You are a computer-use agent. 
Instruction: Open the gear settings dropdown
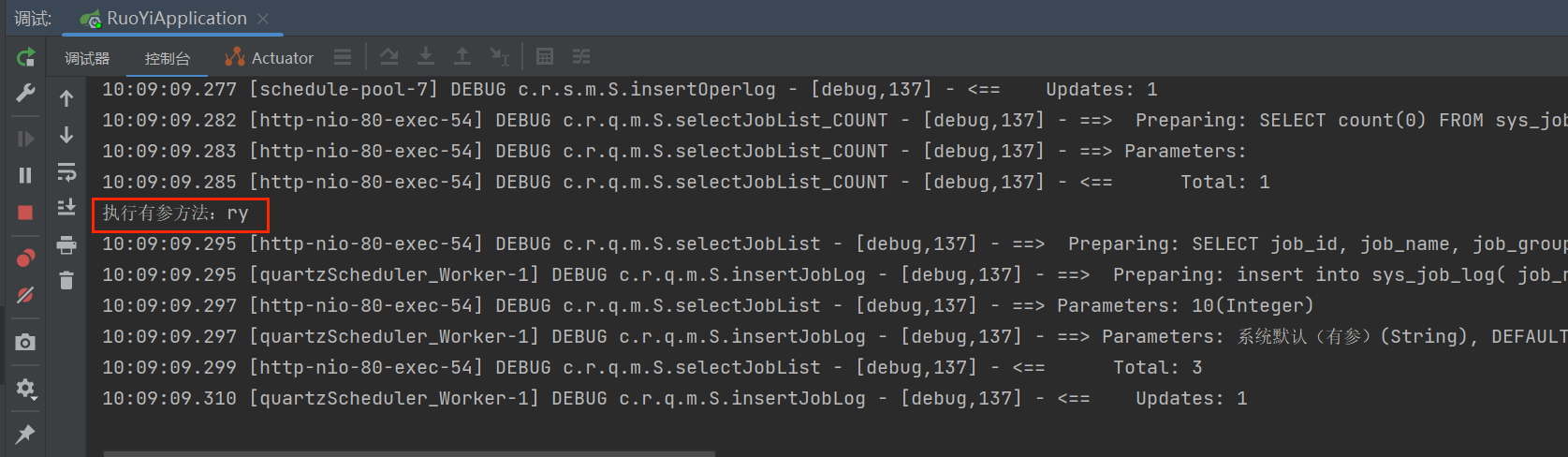pyautogui.click(x=25, y=389)
